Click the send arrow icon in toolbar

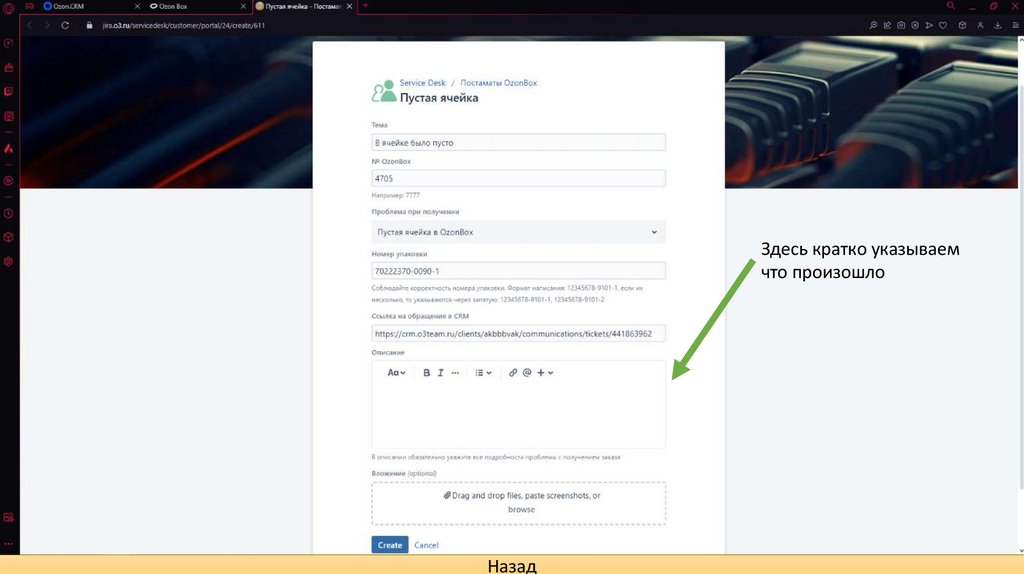(x=929, y=25)
